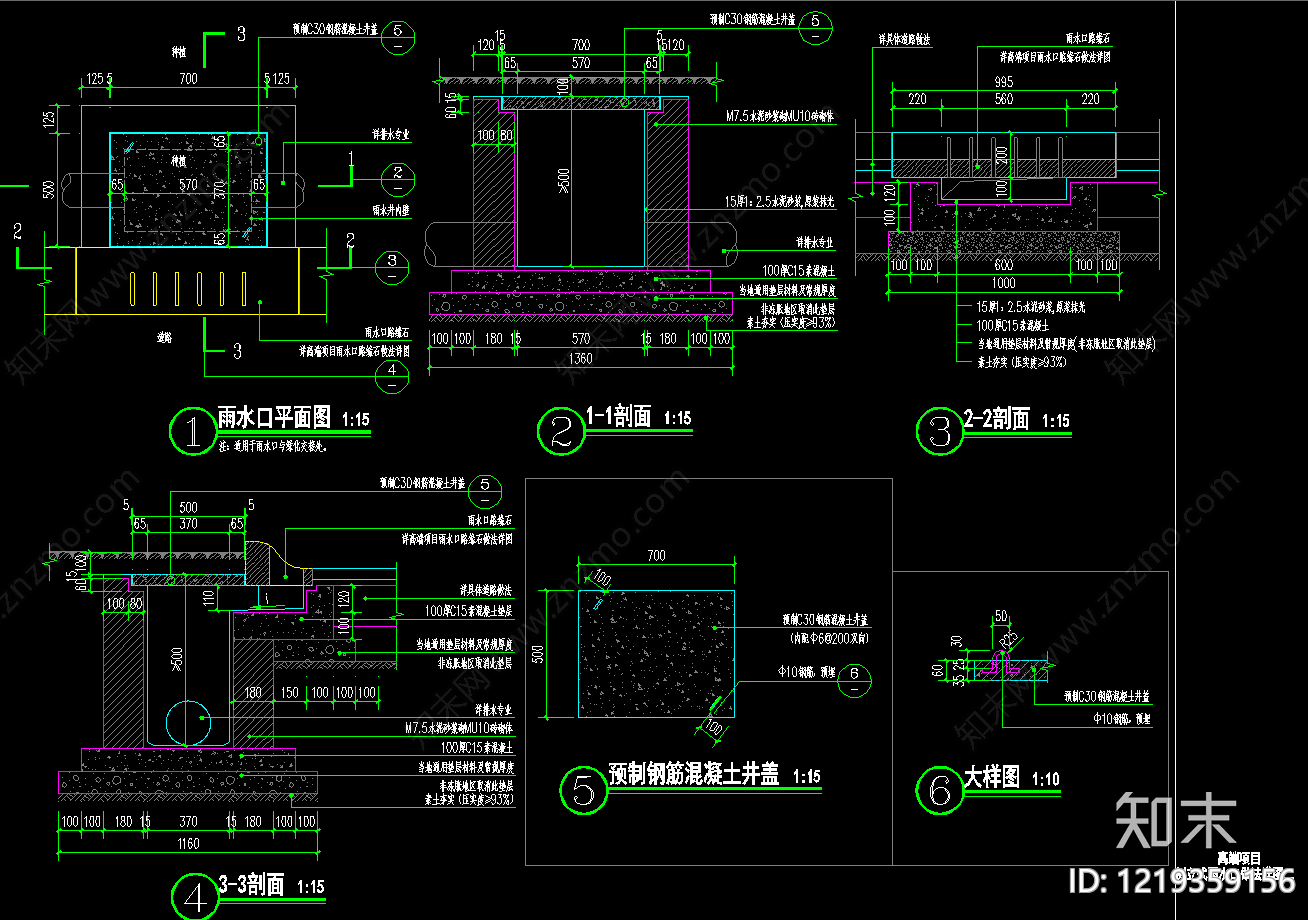The image size is (1308, 920).
Task: Click the speckled well cover in drawing 5
Action: (x=656, y=654)
